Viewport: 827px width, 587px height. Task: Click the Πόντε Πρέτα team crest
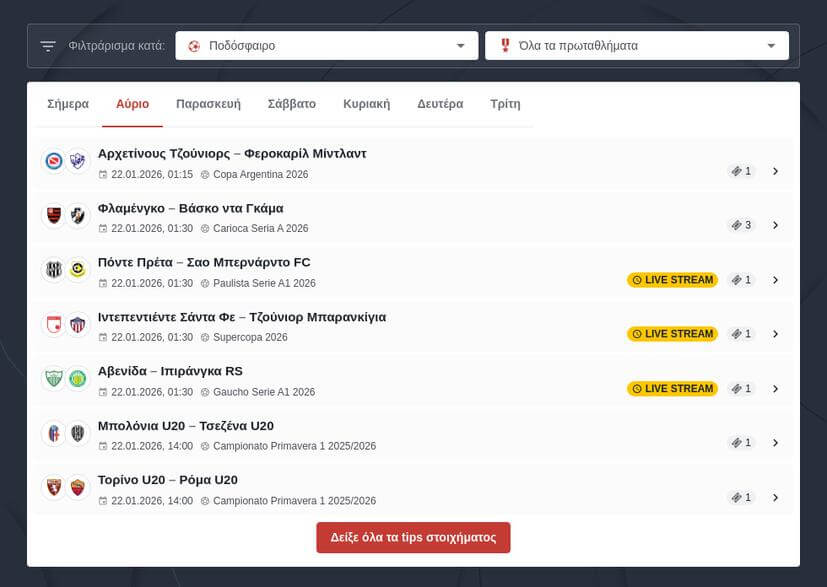pyautogui.click(x=54, y=270)
